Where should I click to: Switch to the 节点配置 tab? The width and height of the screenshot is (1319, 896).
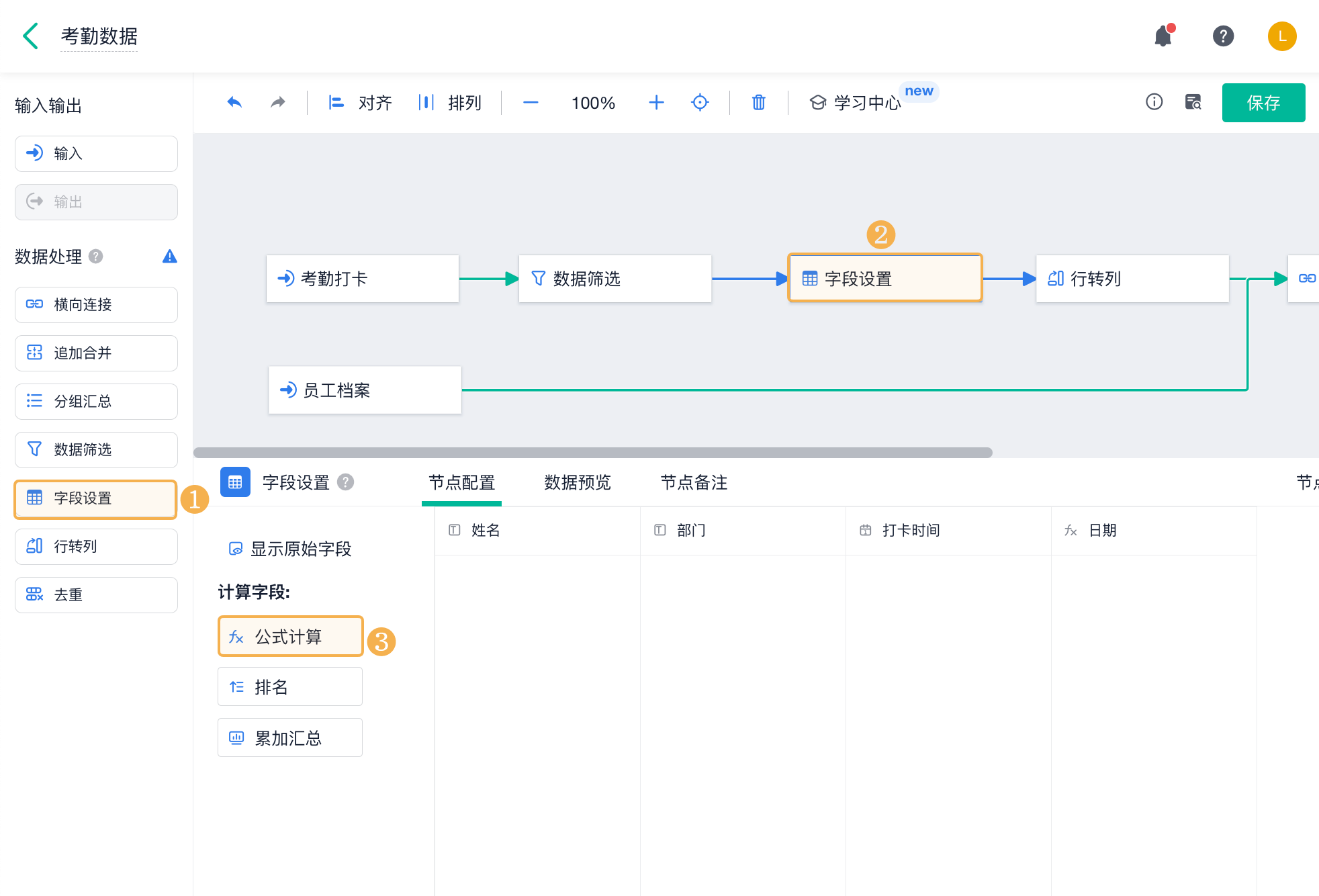point(461,483)
